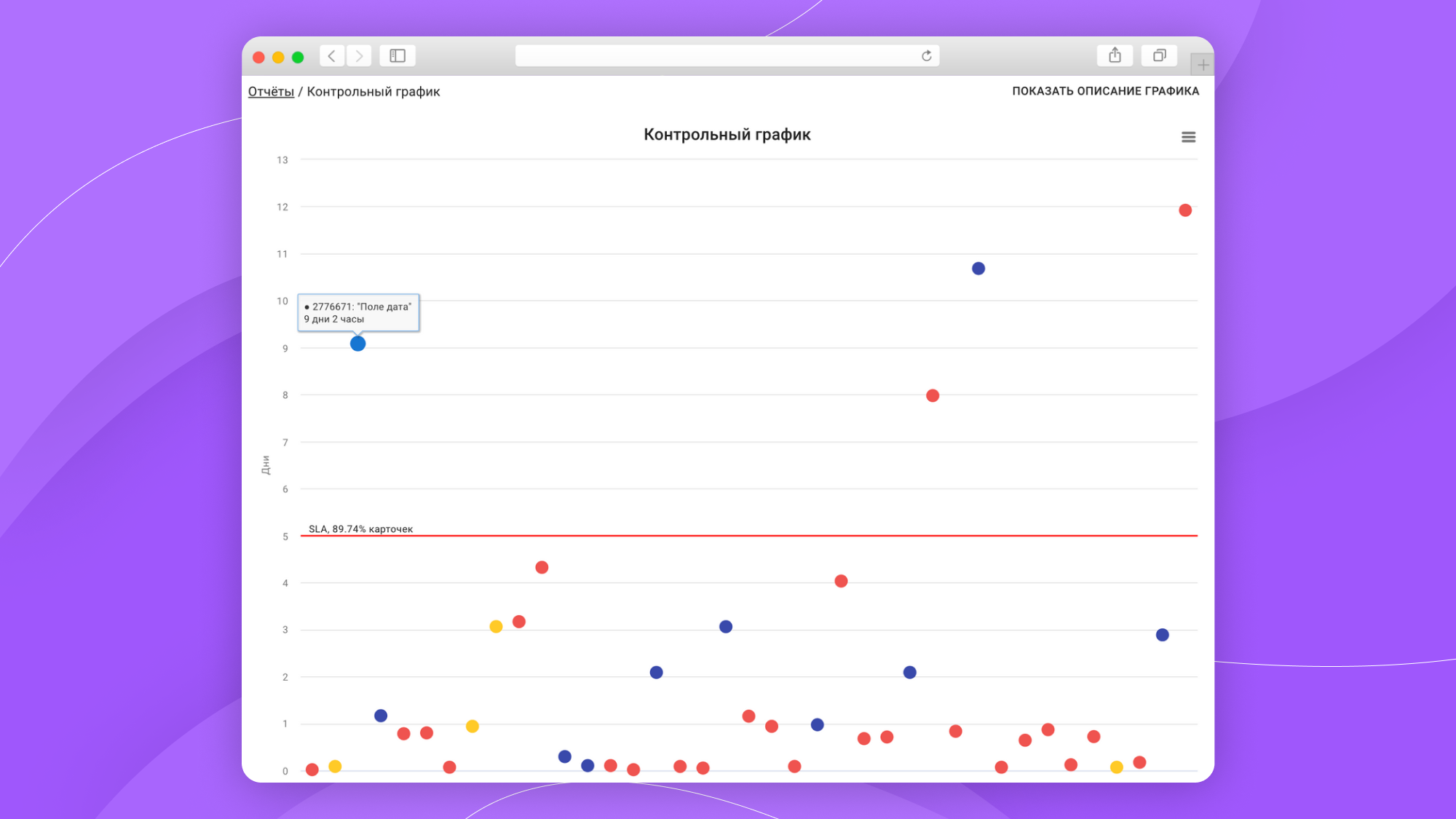Click y-axis value 10
Viewport: 1456px width, 819px height.
282,301
